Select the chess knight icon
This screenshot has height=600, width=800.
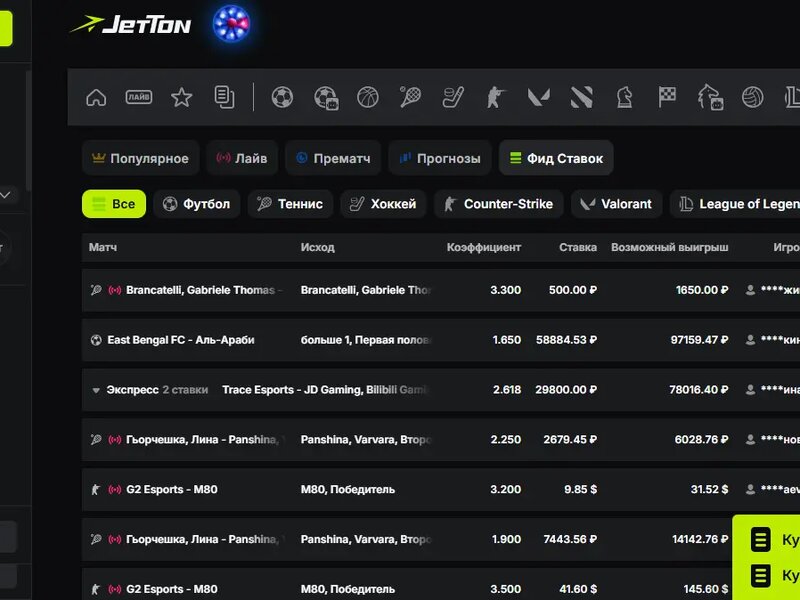[x=624, y=97]
